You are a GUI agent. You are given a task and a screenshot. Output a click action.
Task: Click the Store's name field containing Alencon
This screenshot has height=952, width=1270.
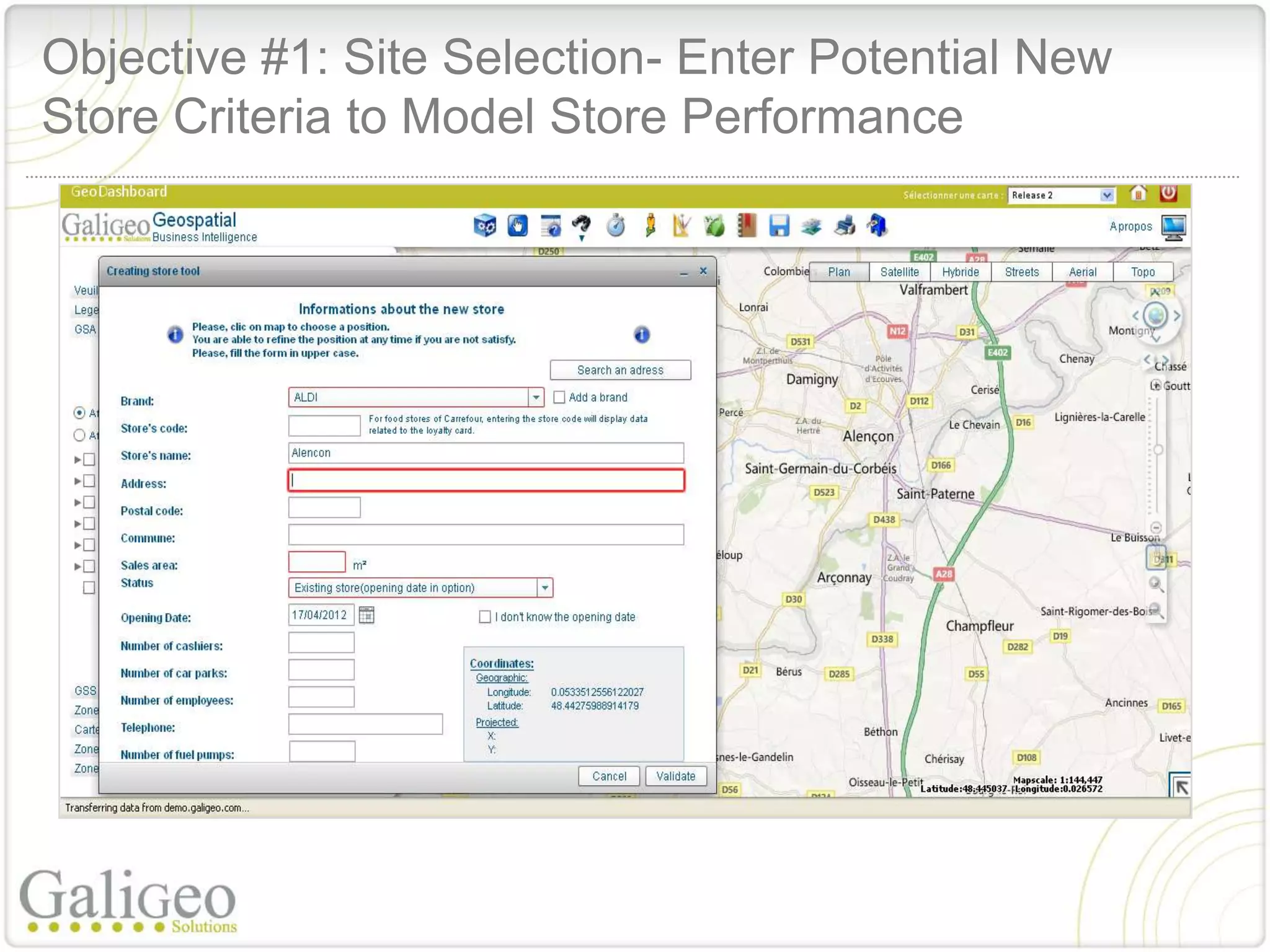[x=486, y=453]
